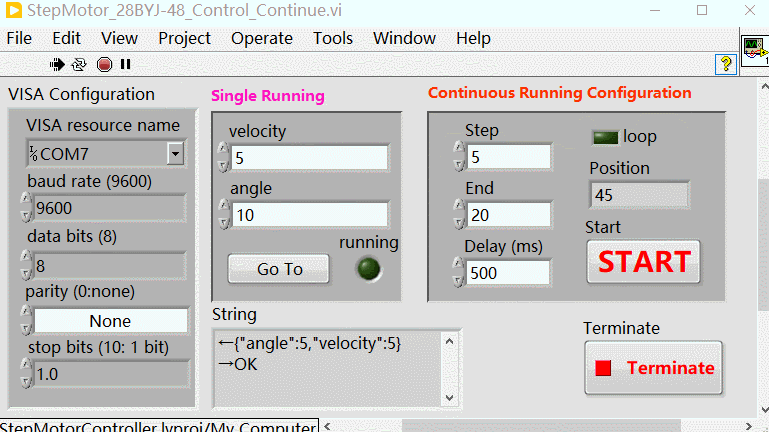The image size is (769, 432).
Task: Click the angle value input field
Action: [x=309, y=215]
